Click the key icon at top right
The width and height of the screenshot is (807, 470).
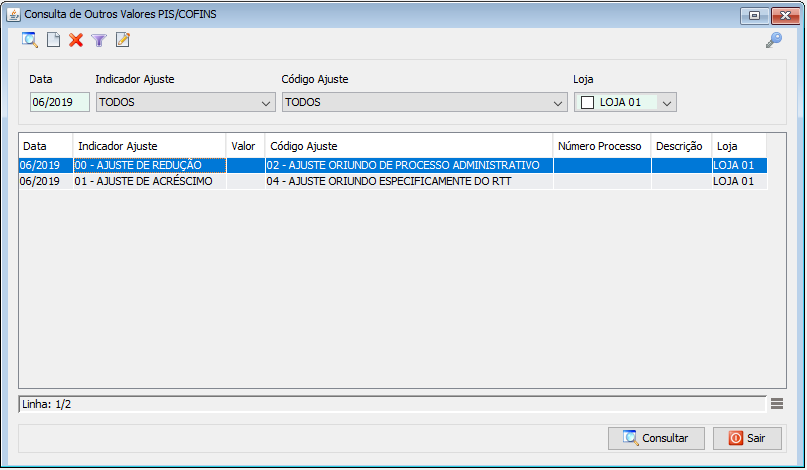pyautogui.click(x=774, y=40)
